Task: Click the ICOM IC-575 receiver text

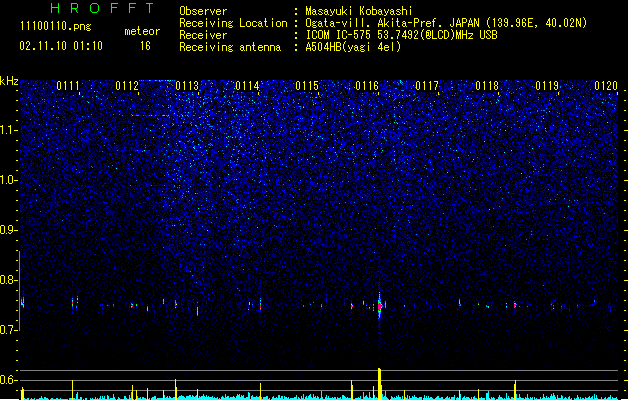Action: 401,35
